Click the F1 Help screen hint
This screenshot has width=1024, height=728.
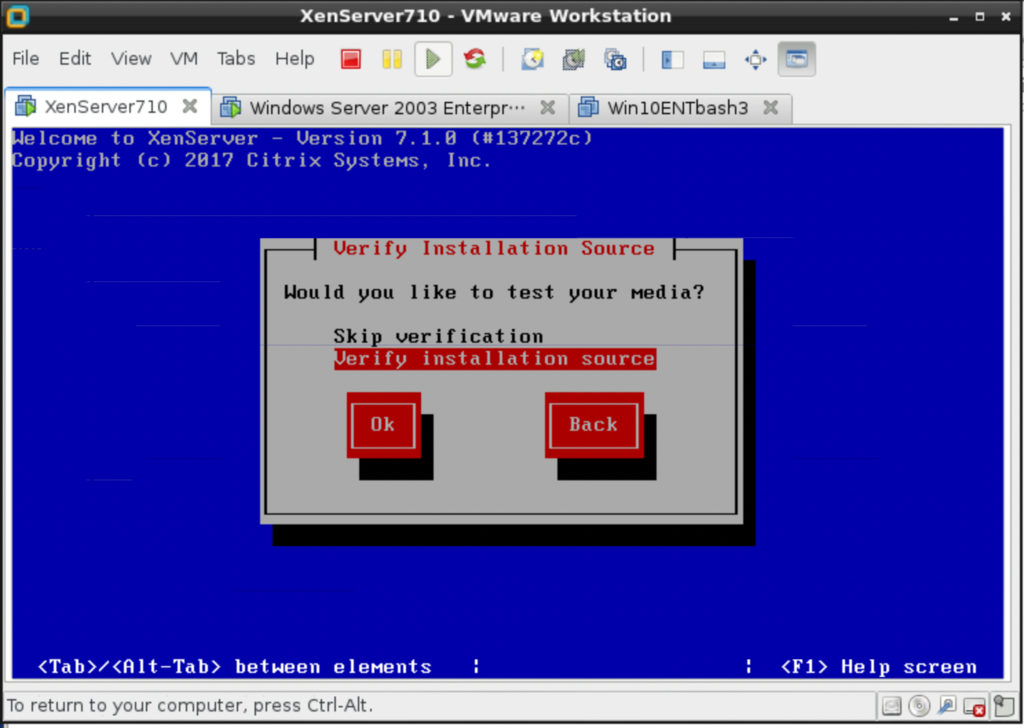[878, 667]
